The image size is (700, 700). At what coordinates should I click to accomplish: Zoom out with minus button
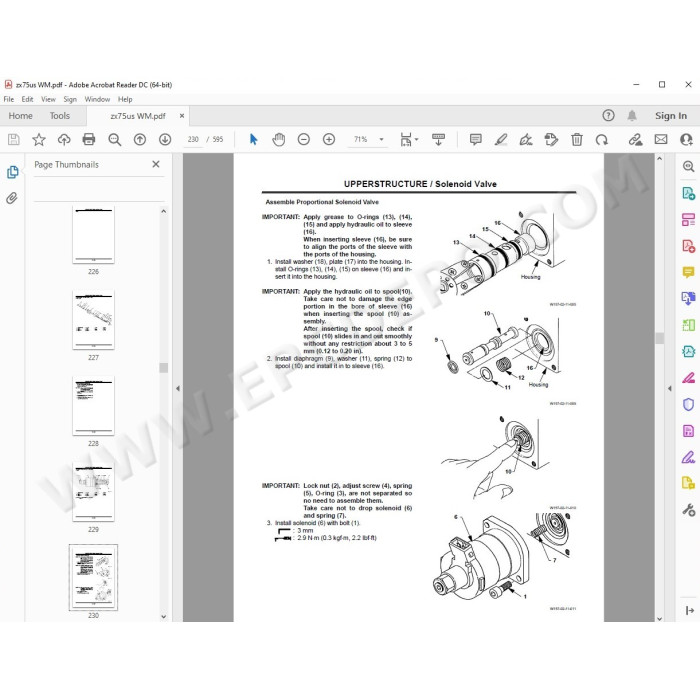click(x=304, y=140)
